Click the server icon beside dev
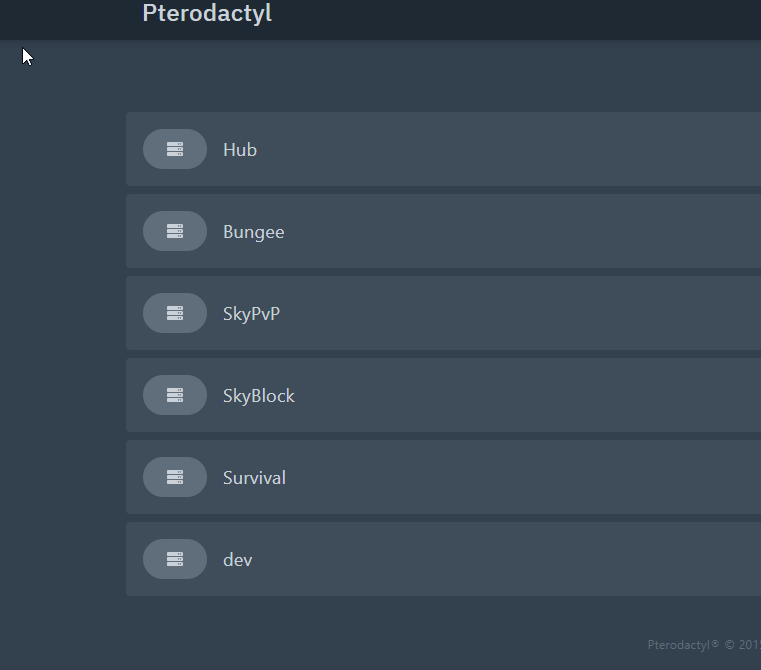The image size is (761, 670). (175, 559)
